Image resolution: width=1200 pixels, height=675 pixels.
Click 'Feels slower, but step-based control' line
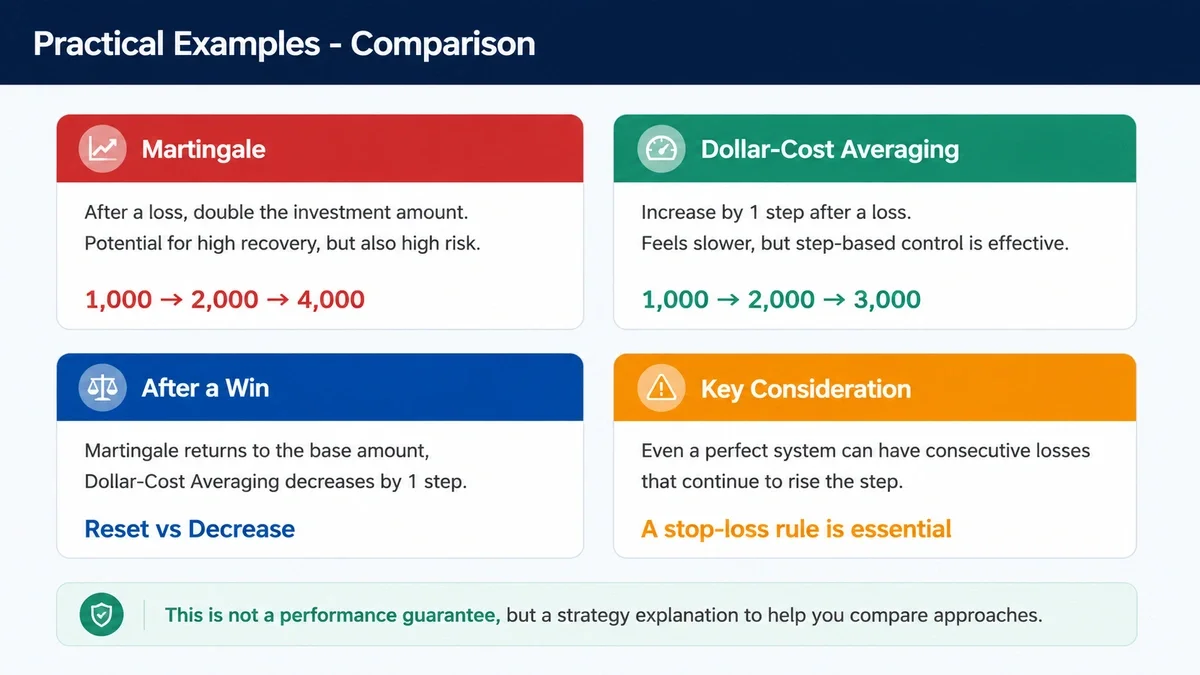coord(855,243)
